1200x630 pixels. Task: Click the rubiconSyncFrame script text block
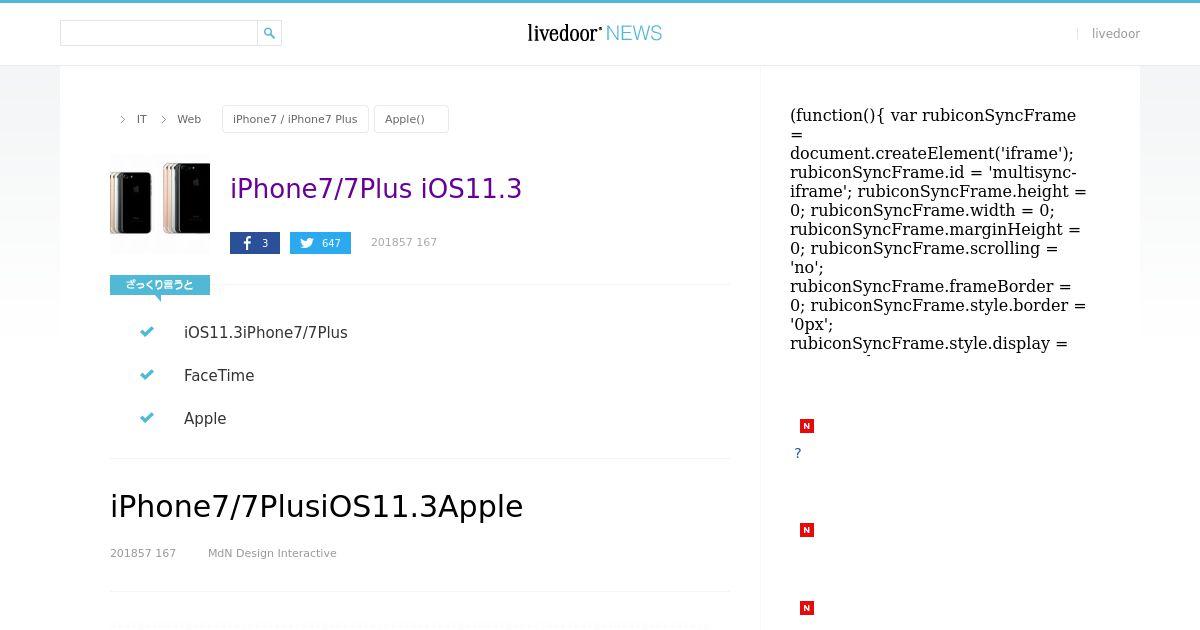(938, 230)
